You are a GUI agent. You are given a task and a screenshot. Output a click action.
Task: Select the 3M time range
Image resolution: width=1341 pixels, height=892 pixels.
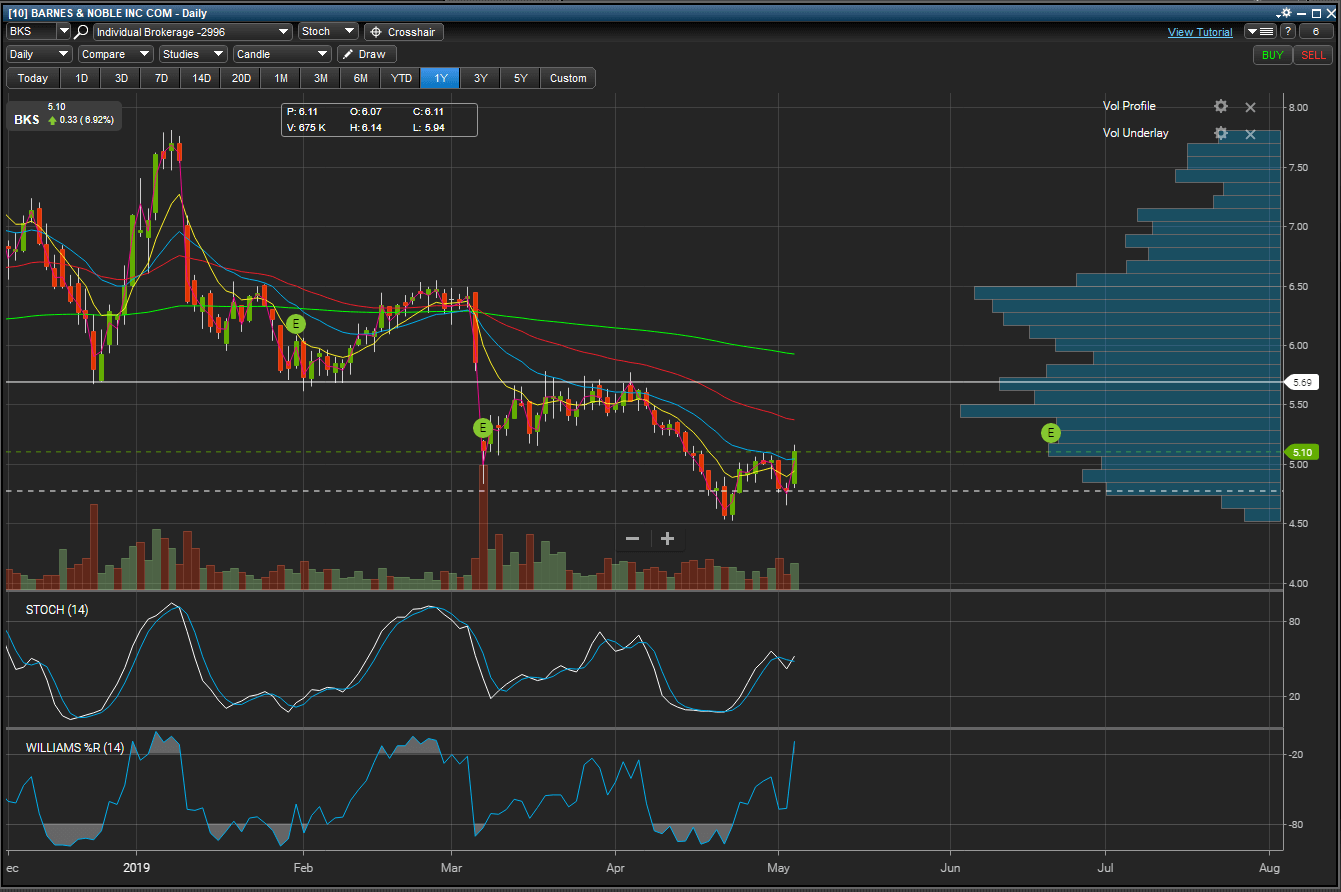pyautogui.click(x=321, y=78)
